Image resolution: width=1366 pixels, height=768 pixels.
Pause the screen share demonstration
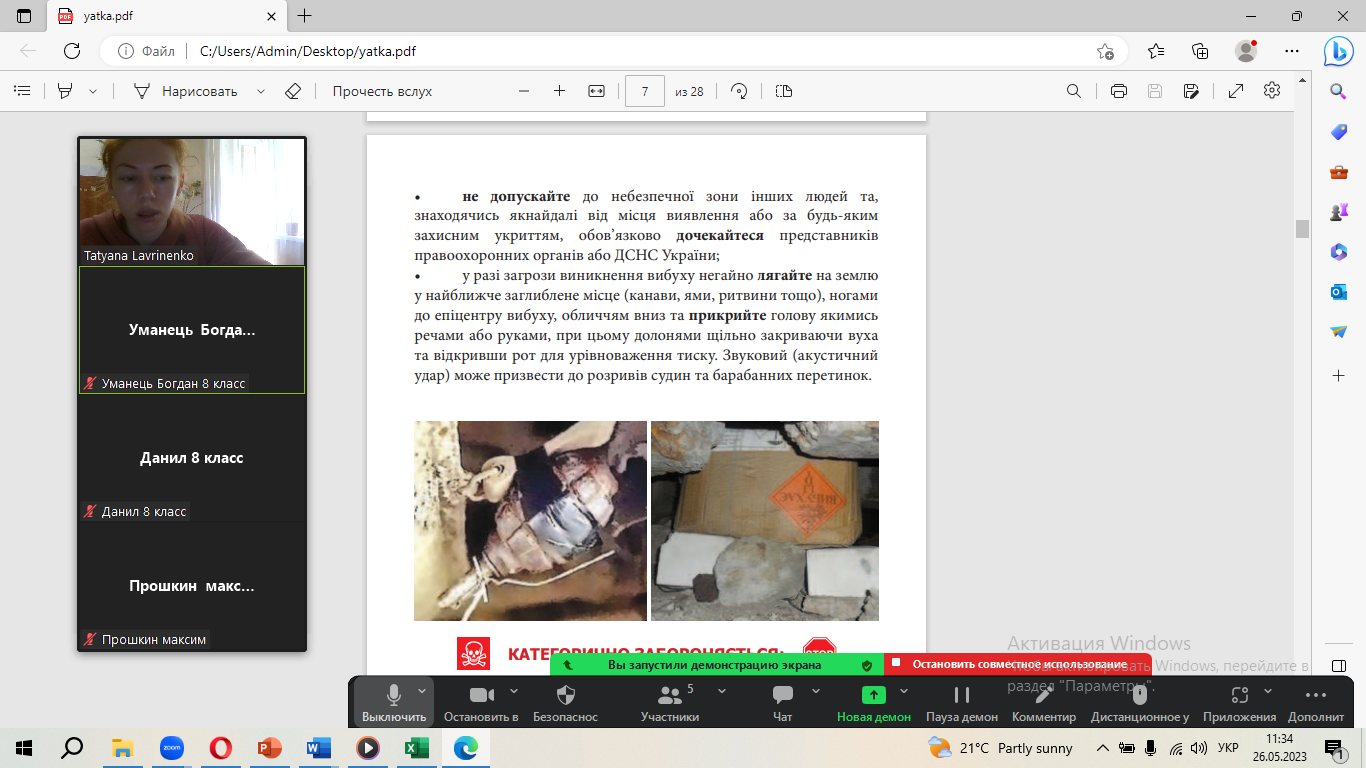(962, 702)
